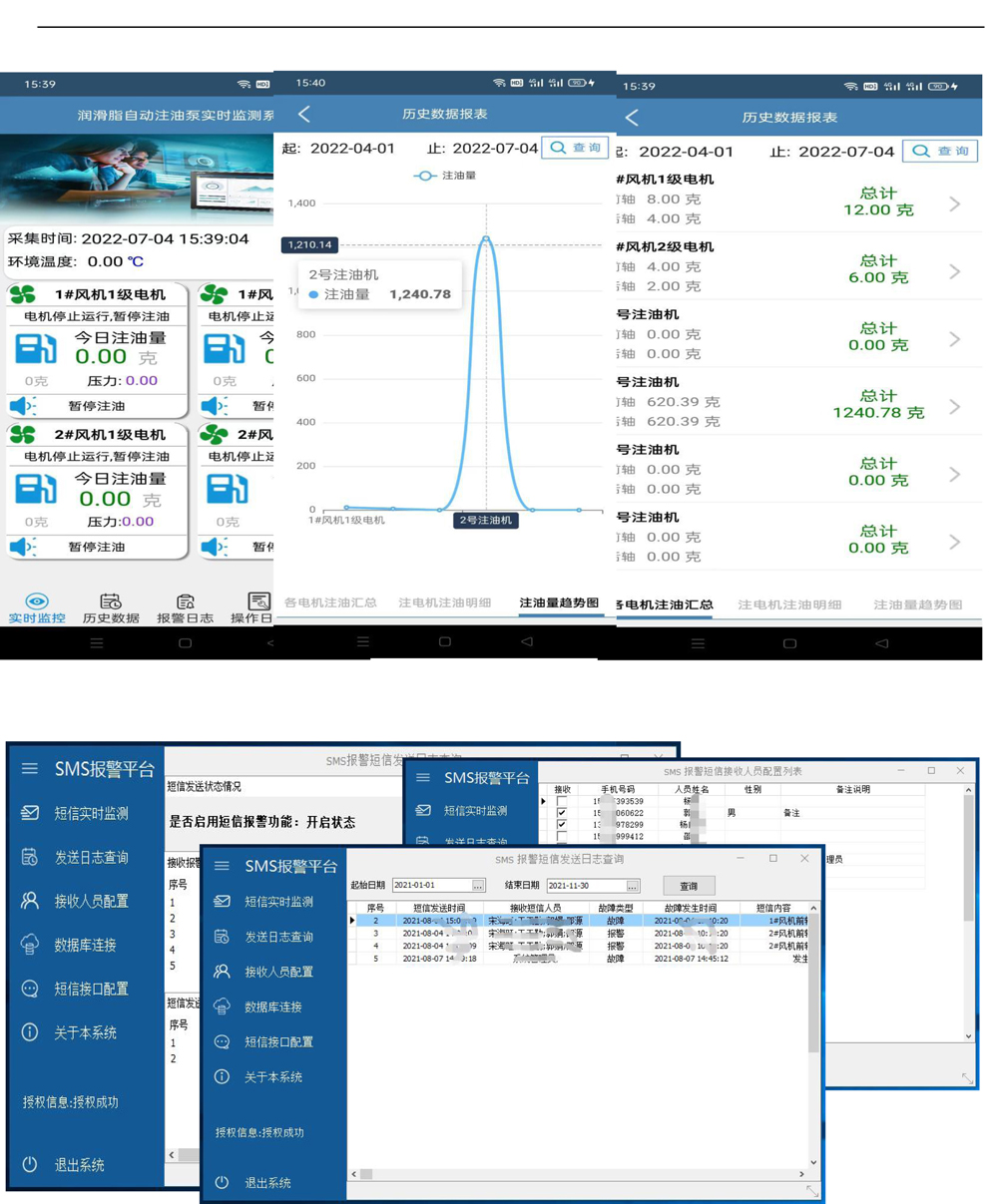The width and height of the screenshot is (998, 1204).
Task: Expand the row showing 总计 1240.78 克
Action: pos(954,407)
